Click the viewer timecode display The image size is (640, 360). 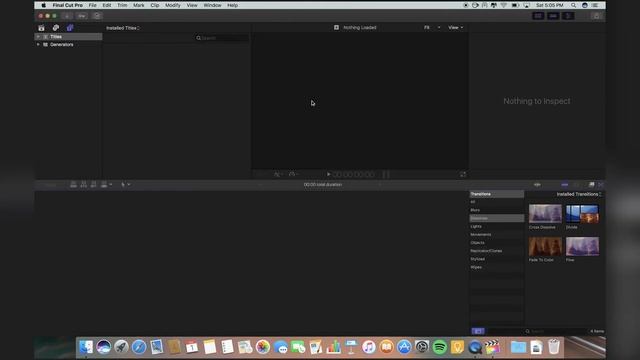353,175
